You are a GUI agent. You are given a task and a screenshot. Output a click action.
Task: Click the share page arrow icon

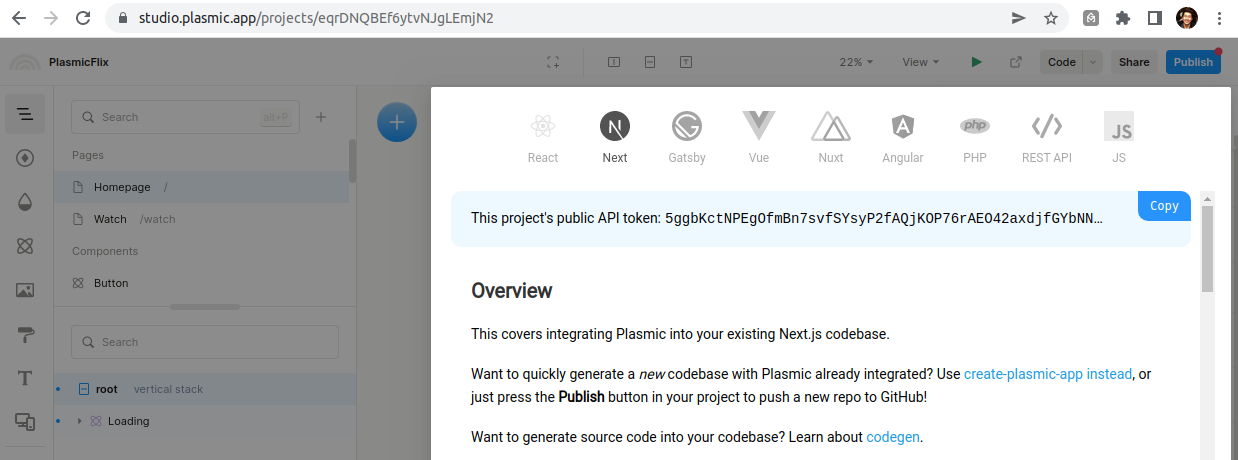pyautogui.click(x=1018, y=18)
